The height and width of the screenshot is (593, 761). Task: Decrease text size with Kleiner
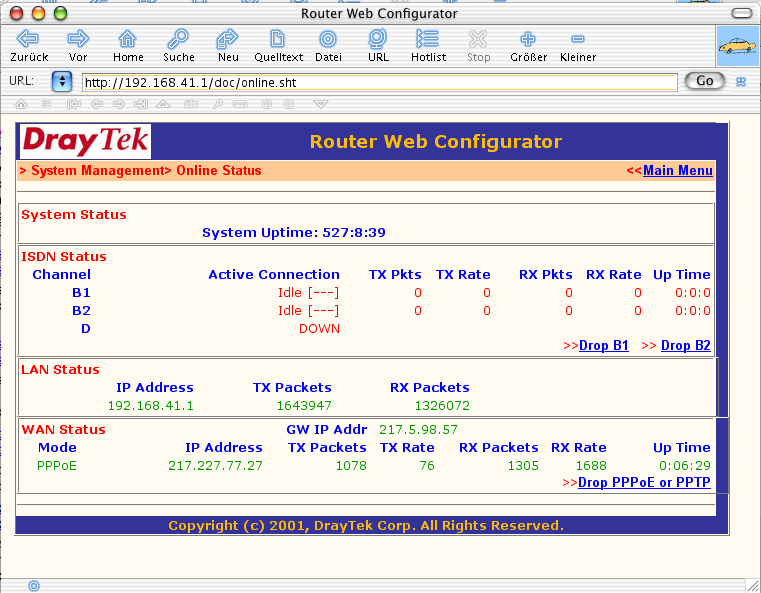click(578, 39)
